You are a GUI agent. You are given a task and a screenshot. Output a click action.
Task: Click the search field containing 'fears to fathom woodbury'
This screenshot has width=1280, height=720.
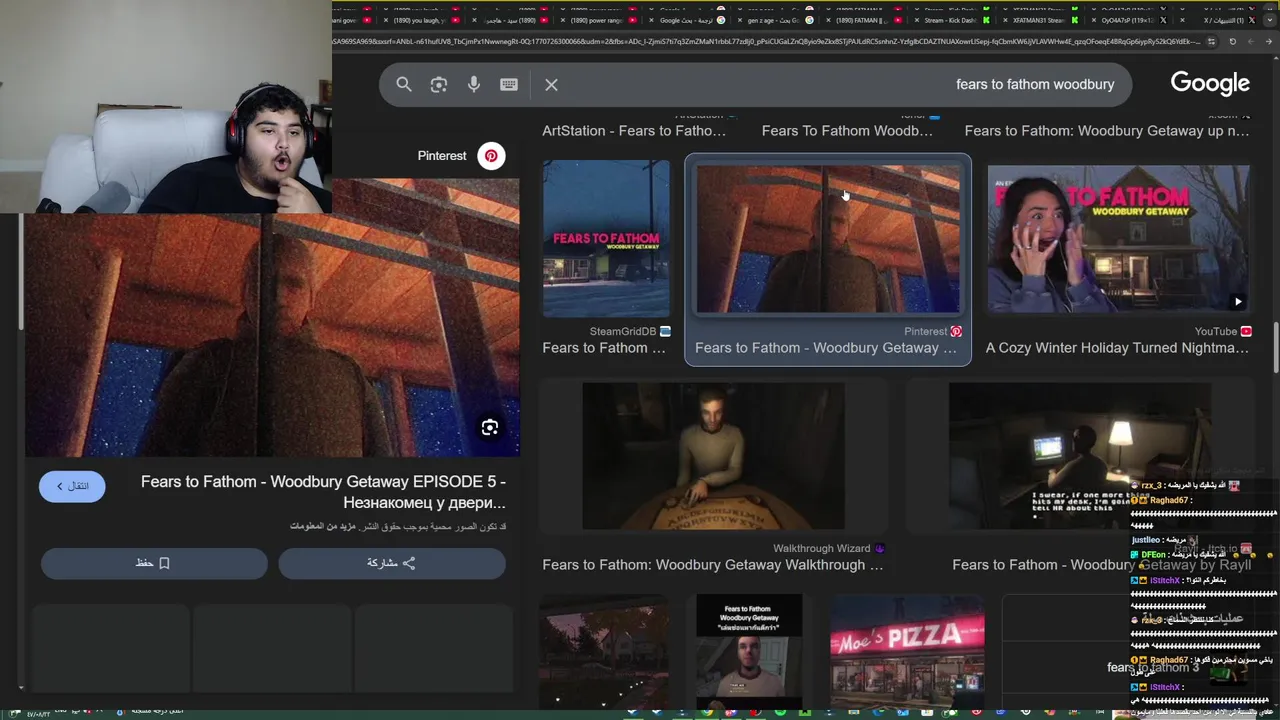coord(755,84)
